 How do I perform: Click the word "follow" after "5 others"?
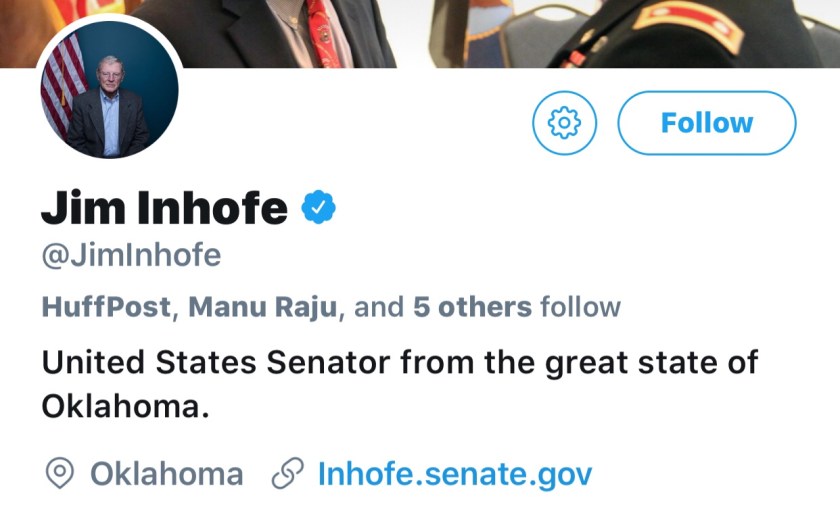tap(580, 307)
